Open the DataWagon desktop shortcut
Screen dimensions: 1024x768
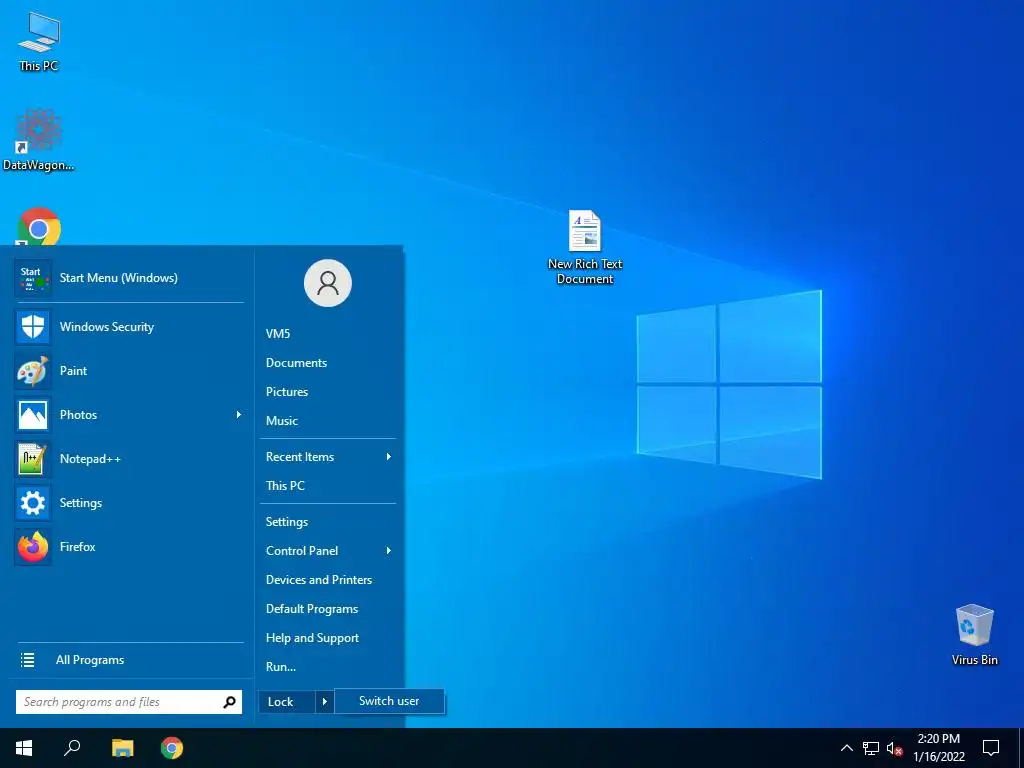38,139
